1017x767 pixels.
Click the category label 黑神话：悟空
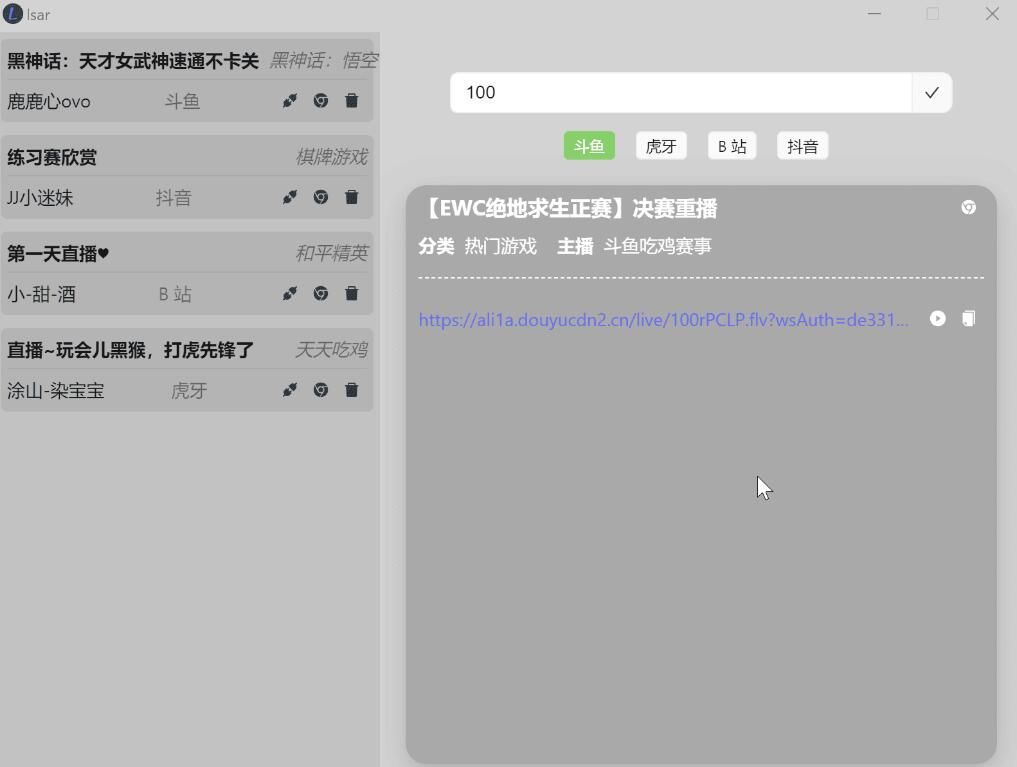point(324,61)
